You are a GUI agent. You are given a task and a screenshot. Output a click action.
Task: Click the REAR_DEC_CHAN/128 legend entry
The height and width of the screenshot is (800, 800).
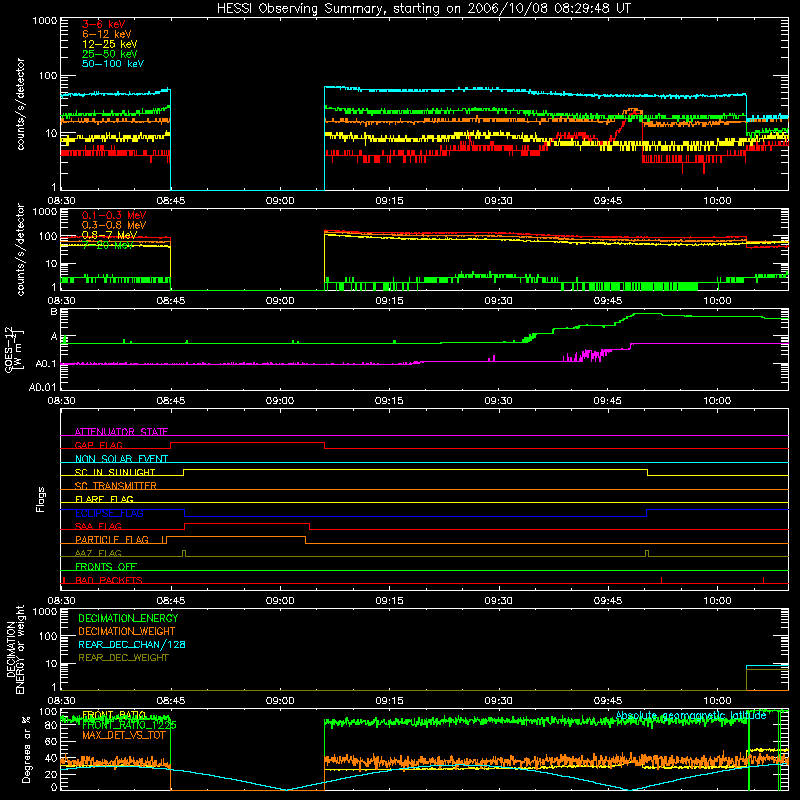132,645
